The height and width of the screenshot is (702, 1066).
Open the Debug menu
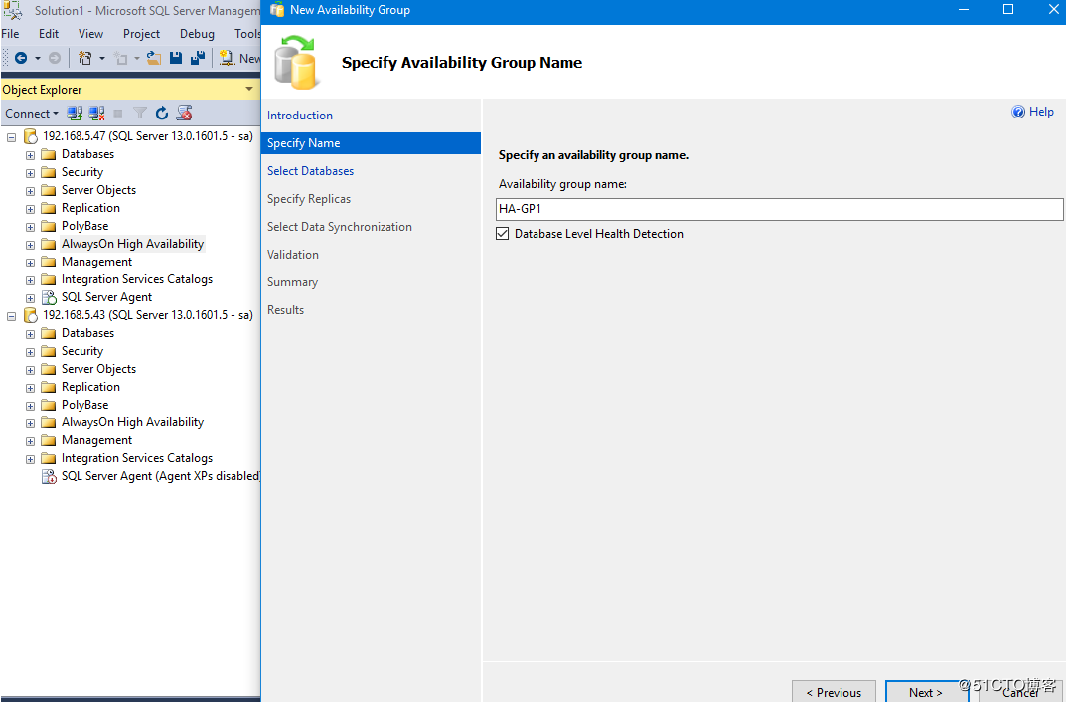197,33
